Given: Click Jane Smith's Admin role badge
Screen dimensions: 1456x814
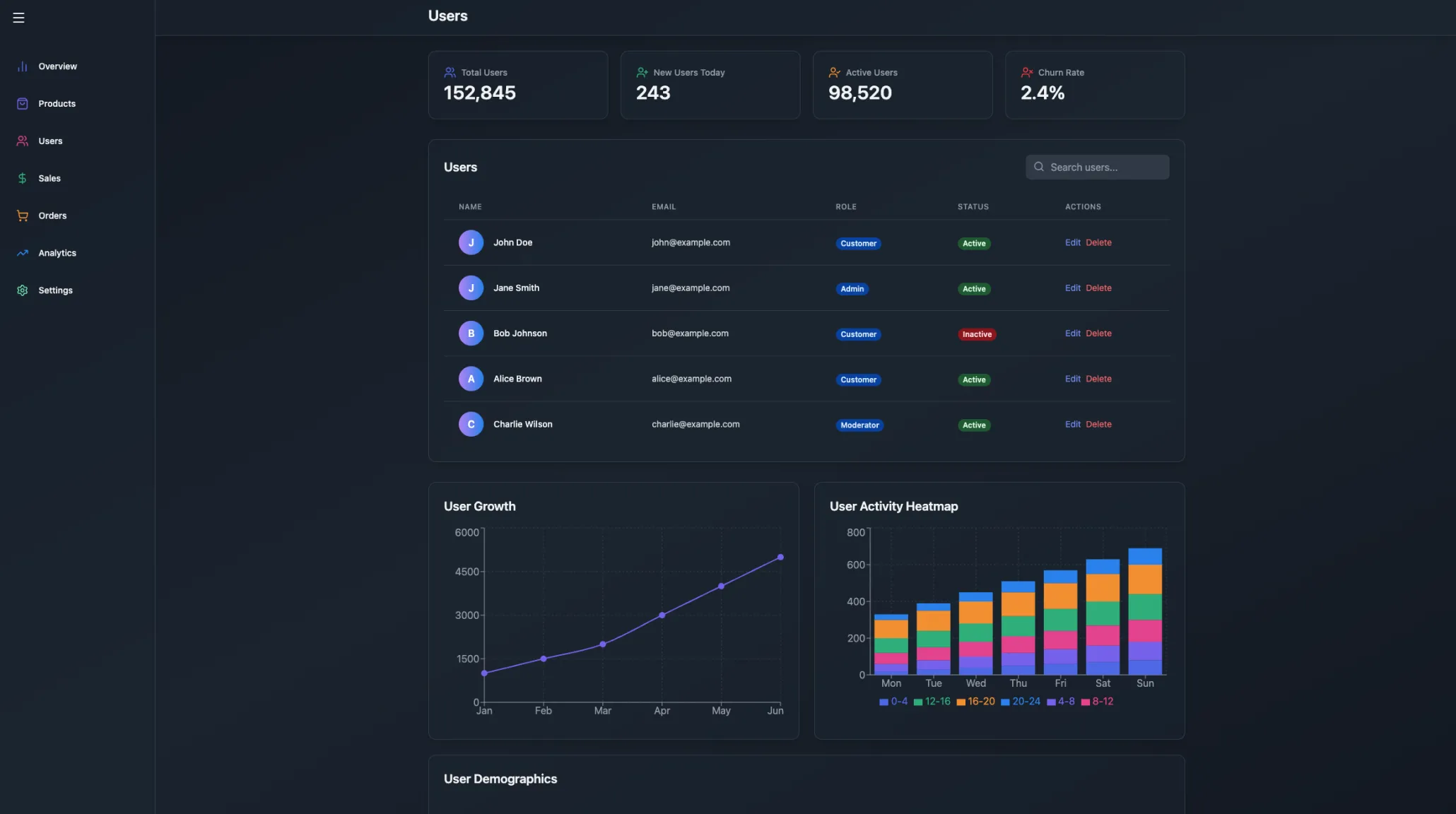Looking at the screenshot, I should 852,289.
